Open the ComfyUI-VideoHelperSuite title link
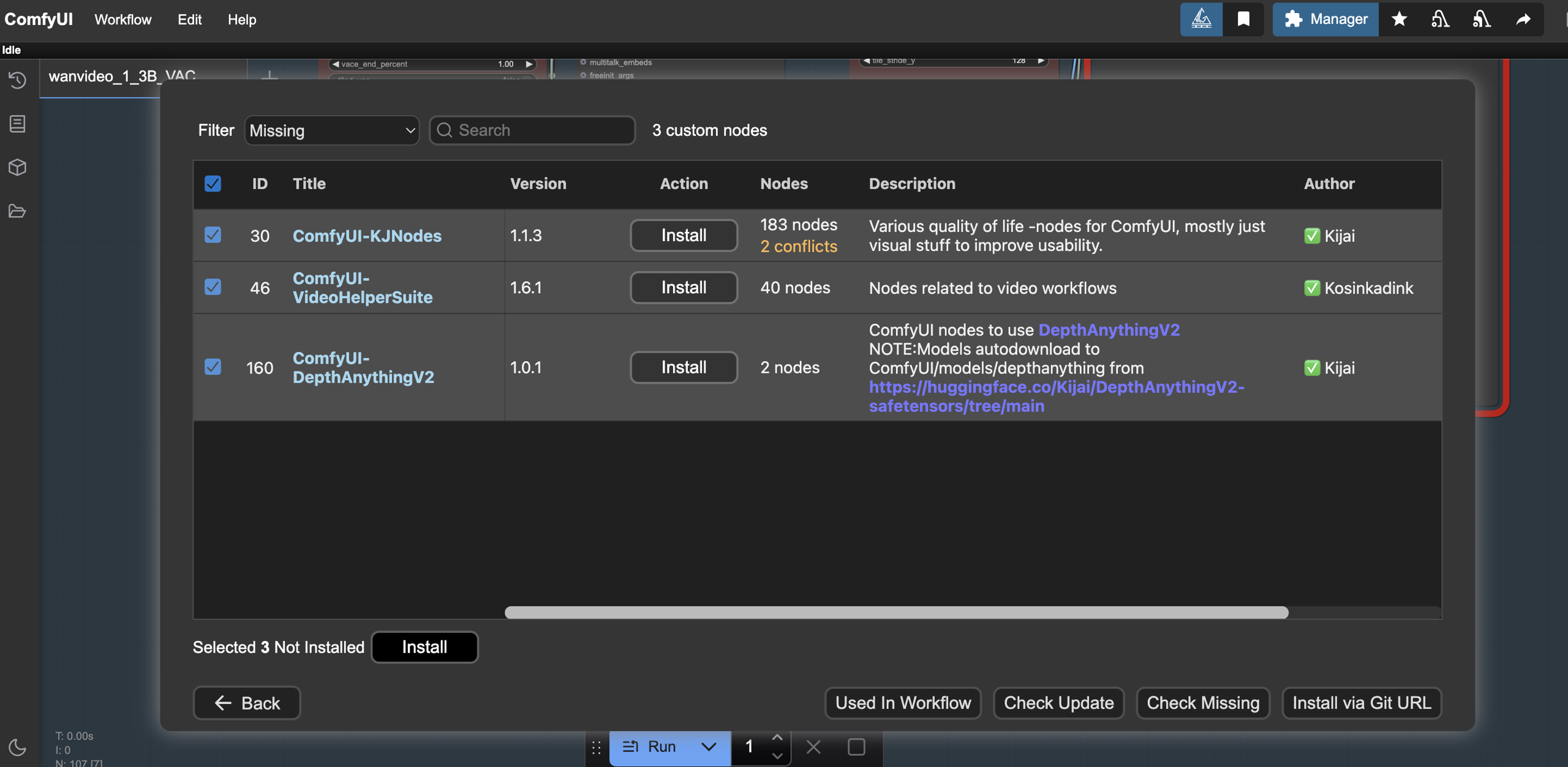1568x767 pixels. click(363, 287)
